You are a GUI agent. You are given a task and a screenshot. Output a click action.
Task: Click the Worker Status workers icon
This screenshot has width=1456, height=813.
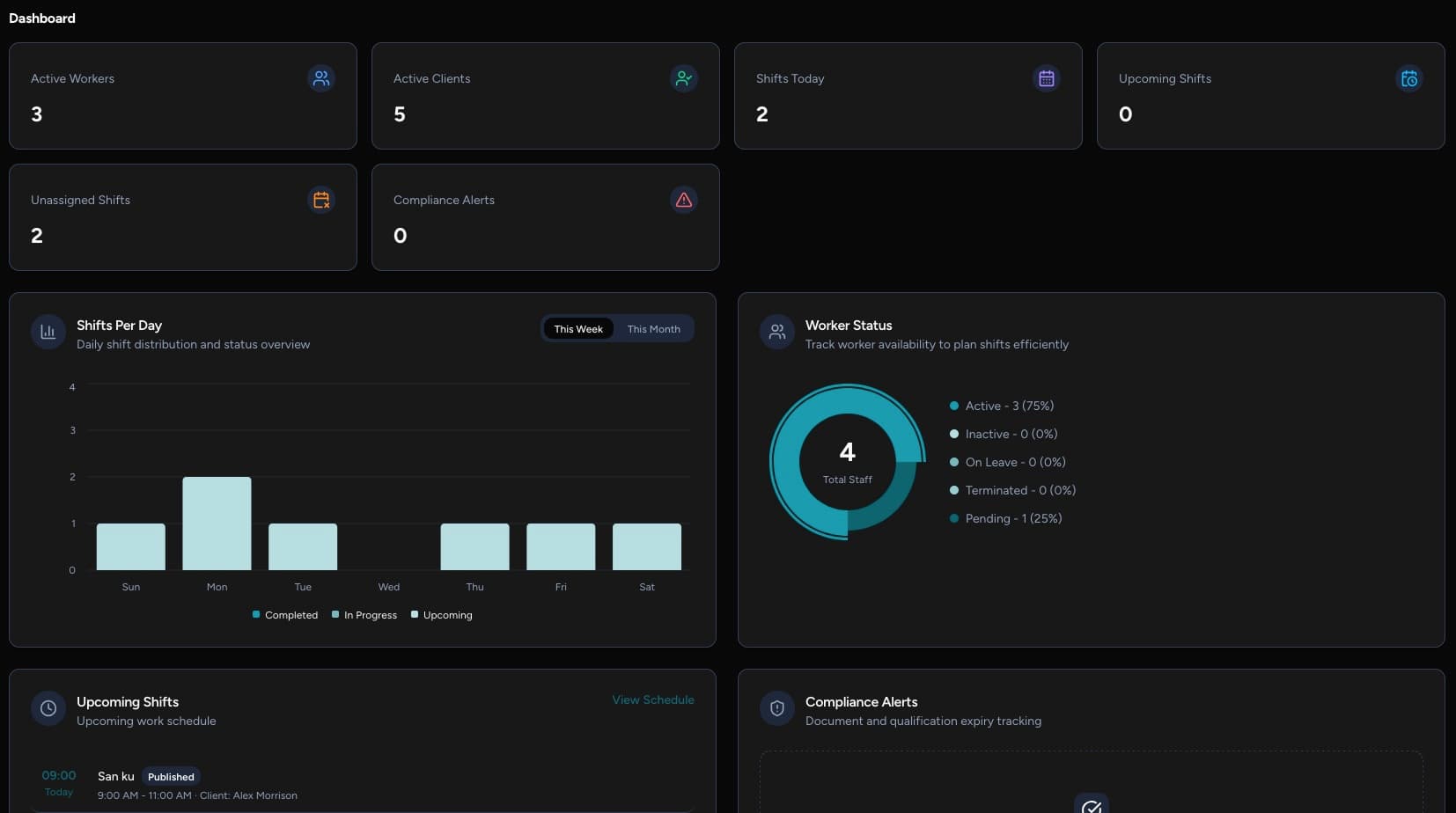pos(776,332)
